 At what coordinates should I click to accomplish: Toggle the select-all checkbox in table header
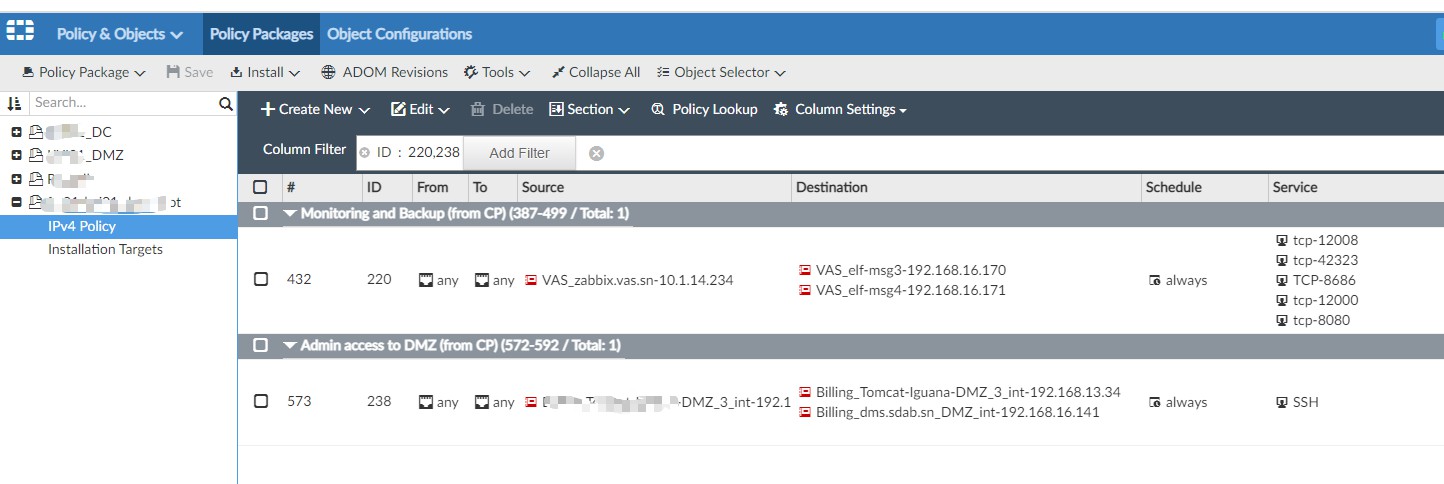[261, 187]
